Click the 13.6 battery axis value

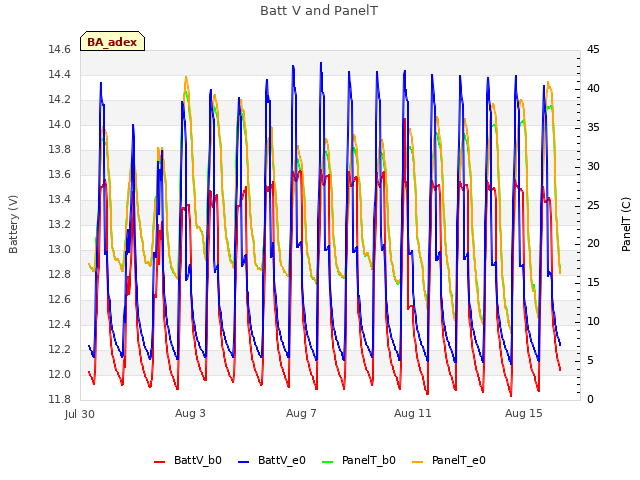point(60,175)
